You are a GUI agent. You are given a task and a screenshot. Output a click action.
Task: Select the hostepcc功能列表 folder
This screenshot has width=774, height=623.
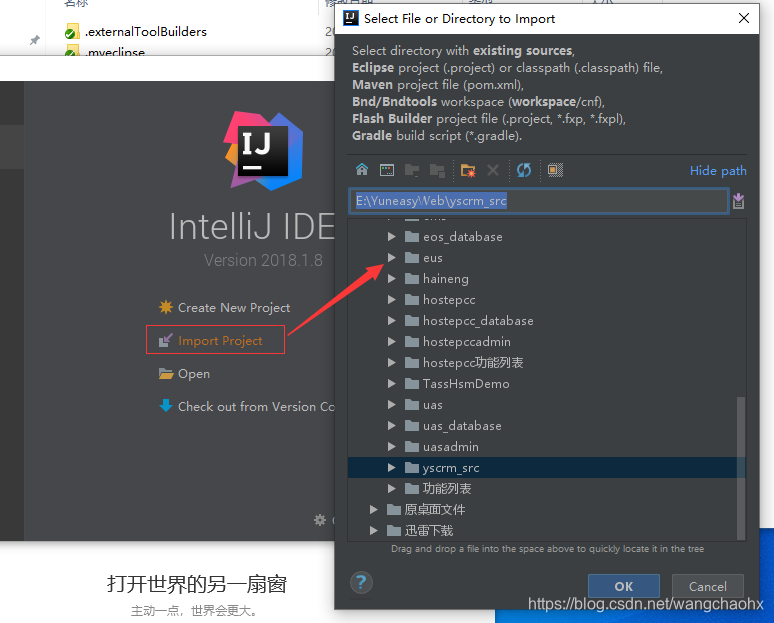(x=473, y=363)
